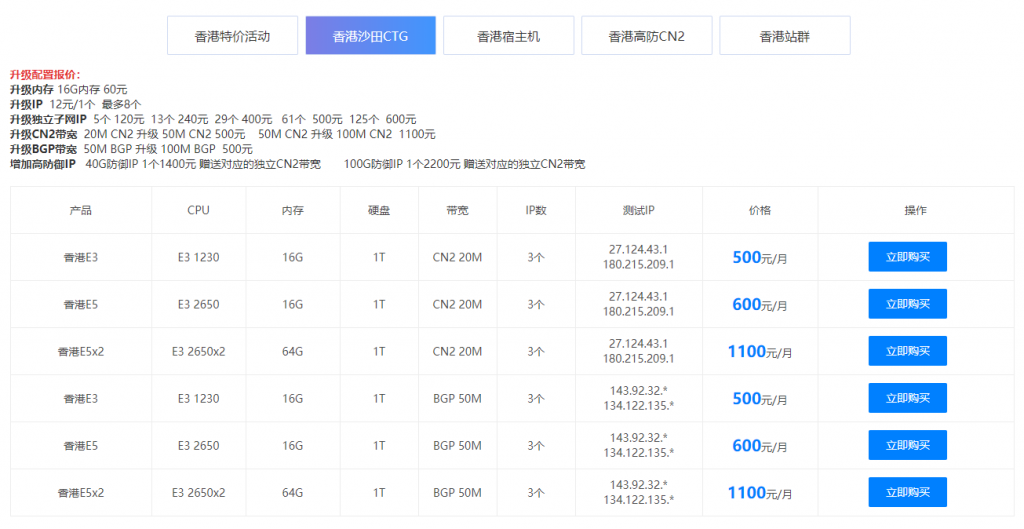Click E3 2650x2 in the BGP 50M row
The width and height of the screenshot is (1024, 529).
[x=199, y=492]
